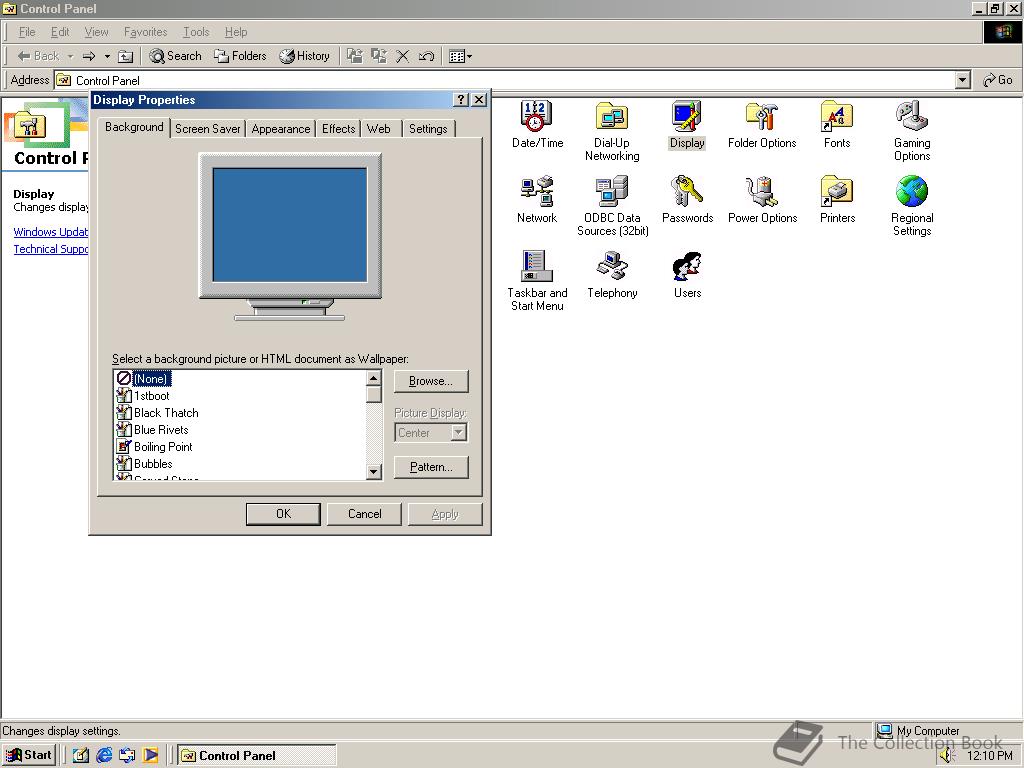This screenshot has height=768, width=1024.
Task: Switch to the Effects tab
Action: [338, 129]
